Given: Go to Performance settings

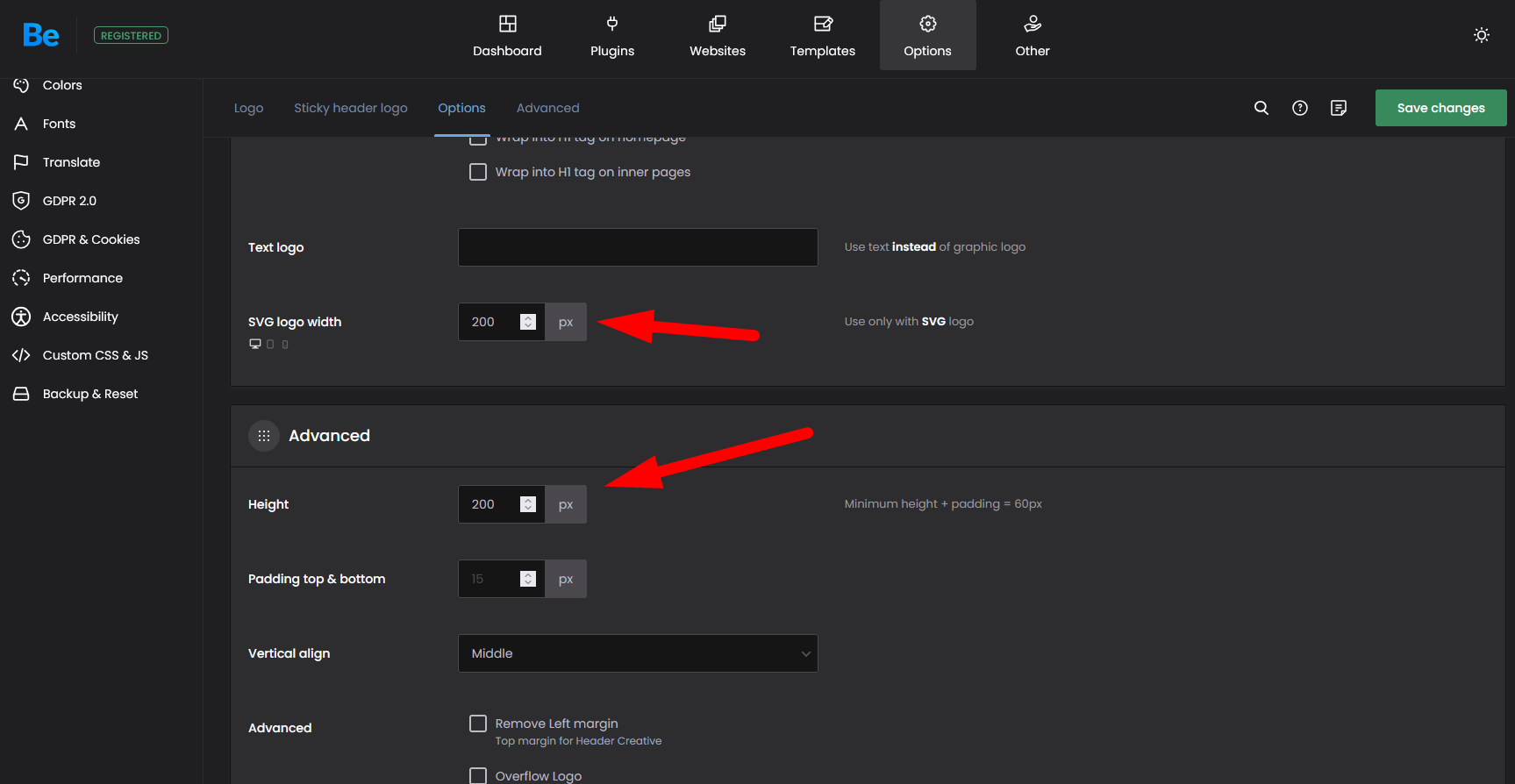Looking at the screenshot, I should coord(82,278).
